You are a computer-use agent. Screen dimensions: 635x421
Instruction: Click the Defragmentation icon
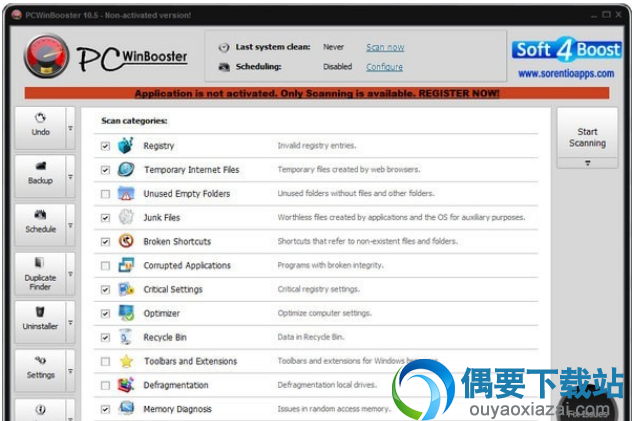[x=126, y=385]
